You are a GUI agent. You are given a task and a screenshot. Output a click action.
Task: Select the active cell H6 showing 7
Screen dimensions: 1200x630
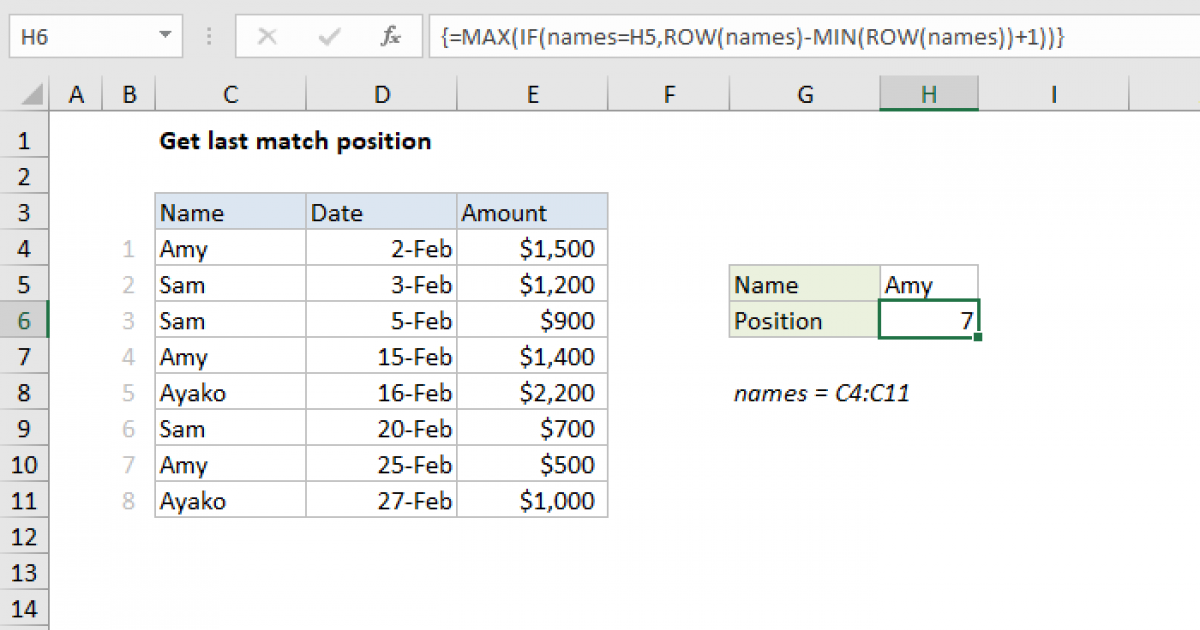click(928, 320)
